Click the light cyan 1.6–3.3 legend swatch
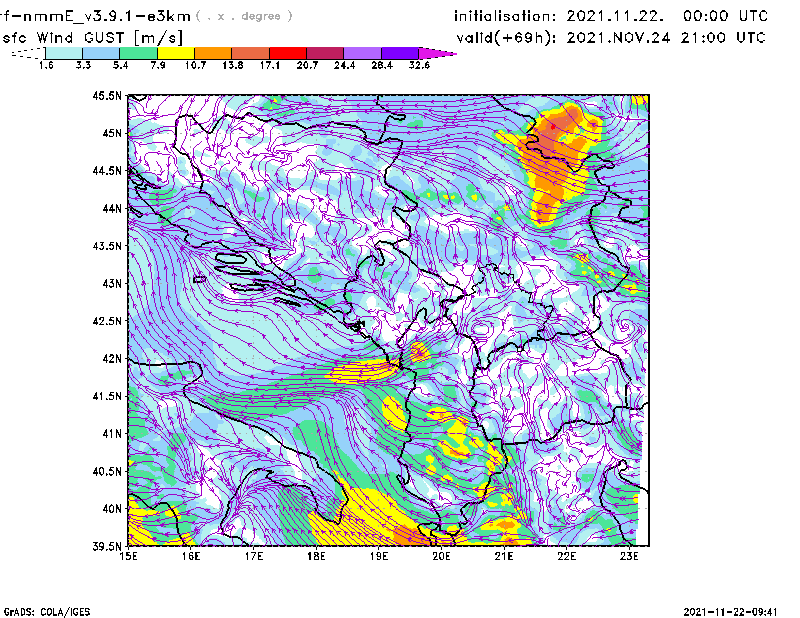This screenshot has height=618, width=800. [x=64, y=53]
